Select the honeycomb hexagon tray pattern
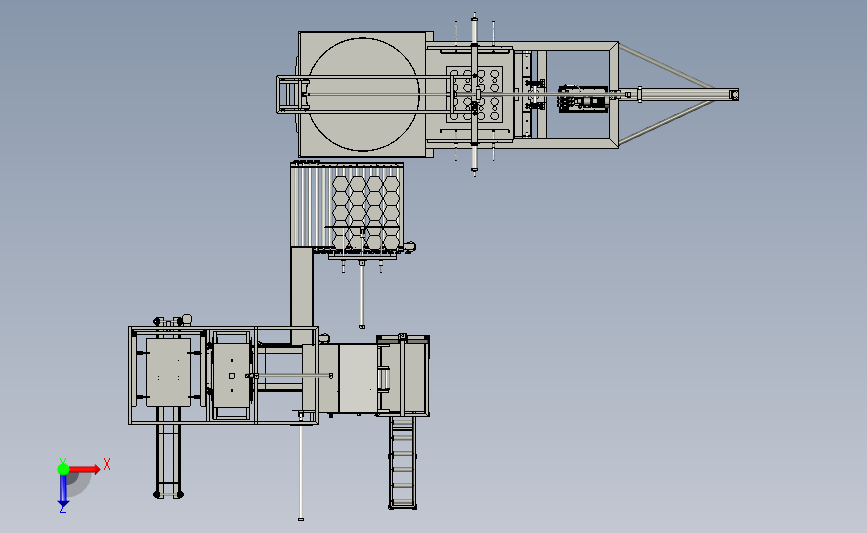 coord(366,212)
